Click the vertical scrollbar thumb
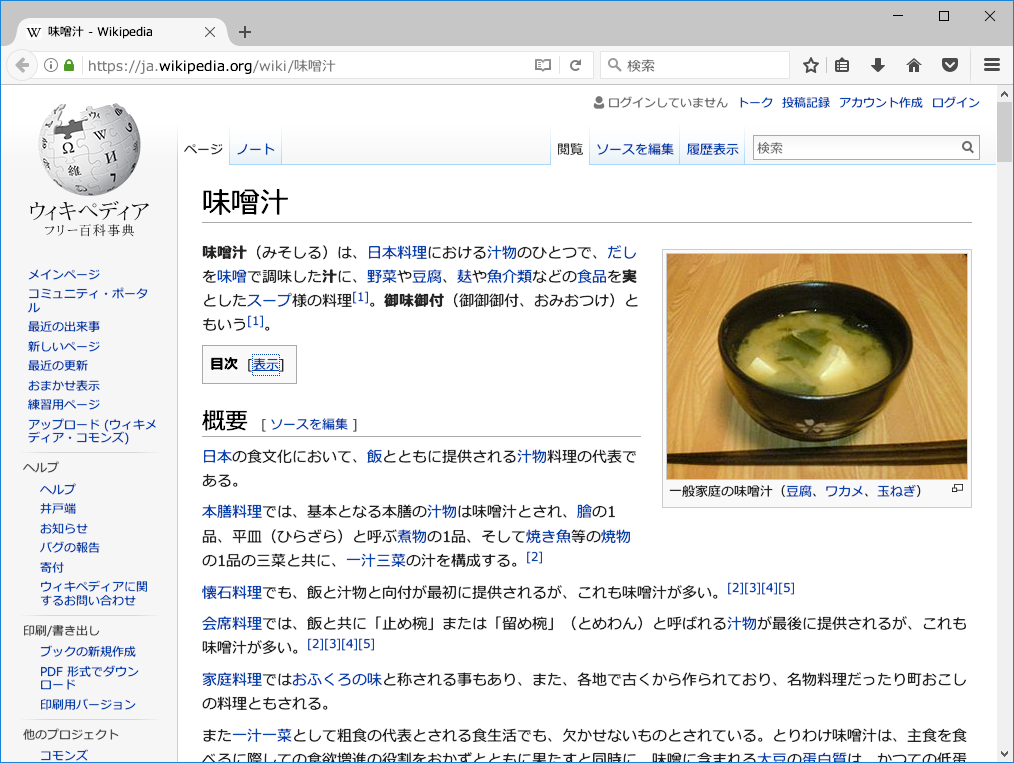The image size is (1014, 763). click(x=1004, y=131)
